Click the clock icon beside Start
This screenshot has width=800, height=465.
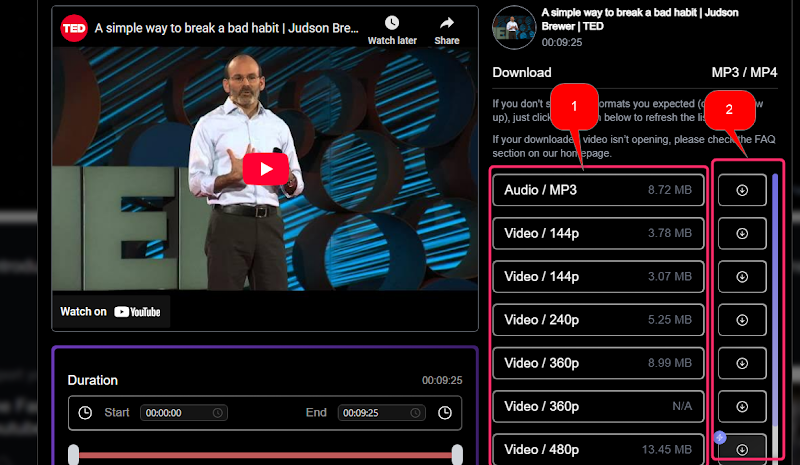coord(85,412)
